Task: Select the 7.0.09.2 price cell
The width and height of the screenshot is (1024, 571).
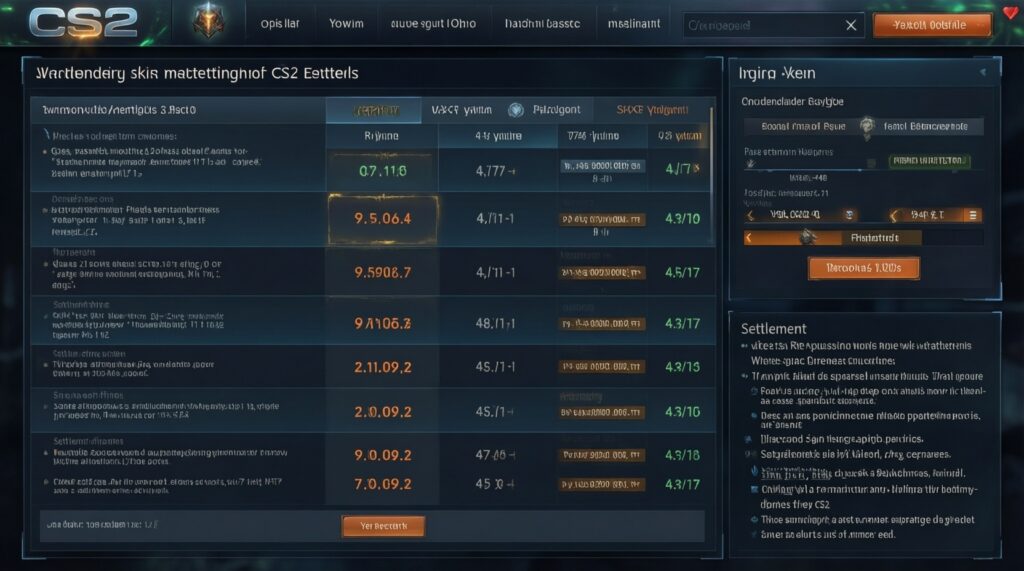Action: (383, 484)
